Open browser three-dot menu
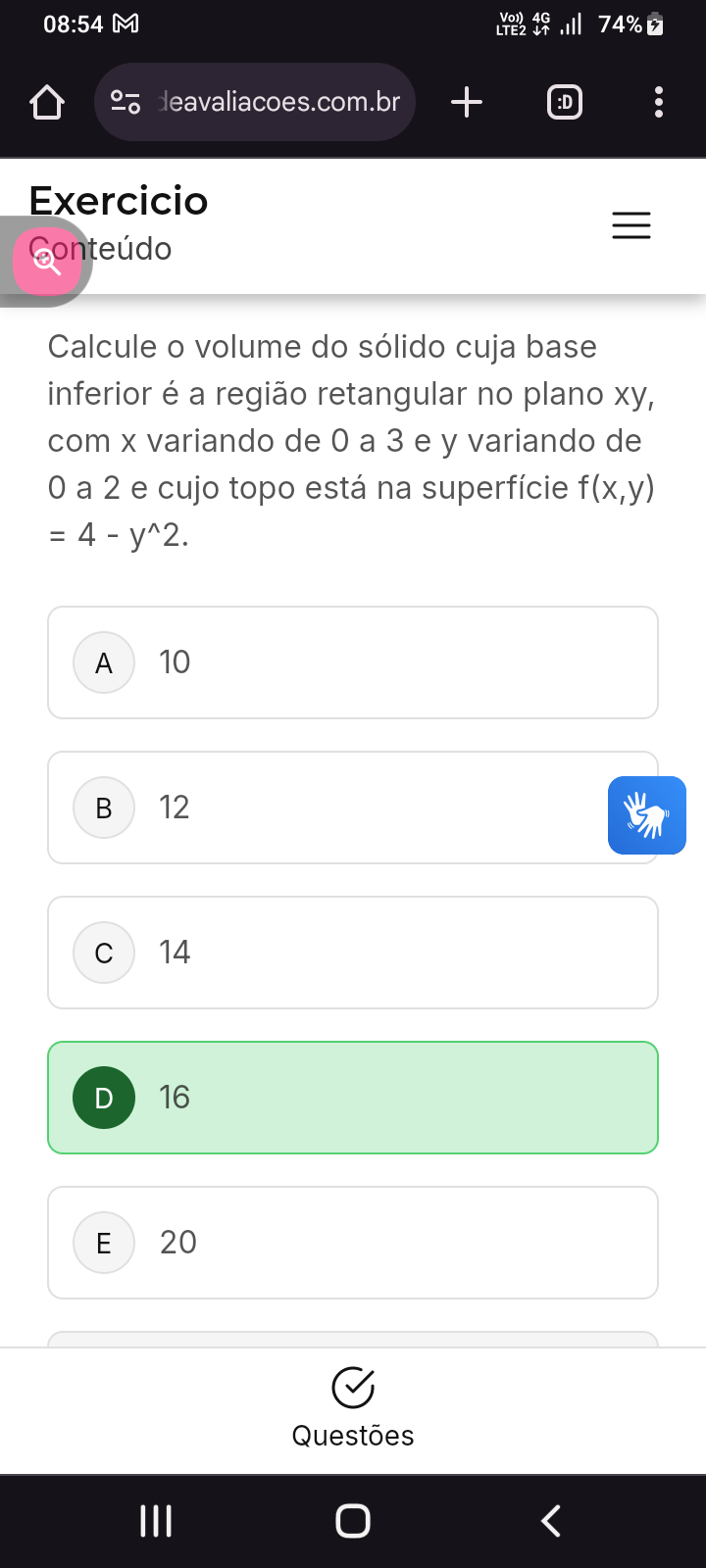The image size is (706, 1568). pos(658,102)
